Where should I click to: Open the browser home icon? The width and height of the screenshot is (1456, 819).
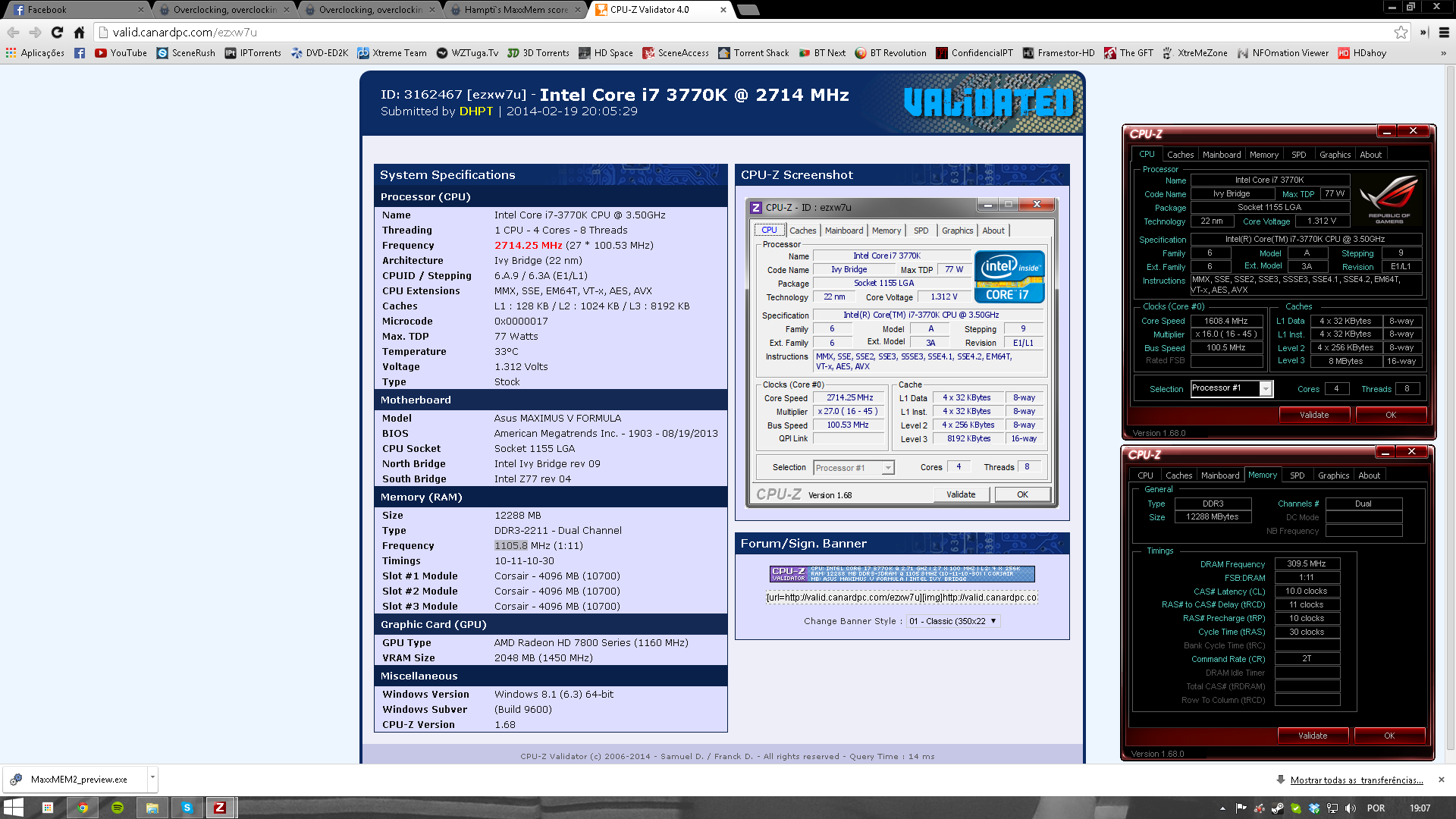click(x=79, y=33)
